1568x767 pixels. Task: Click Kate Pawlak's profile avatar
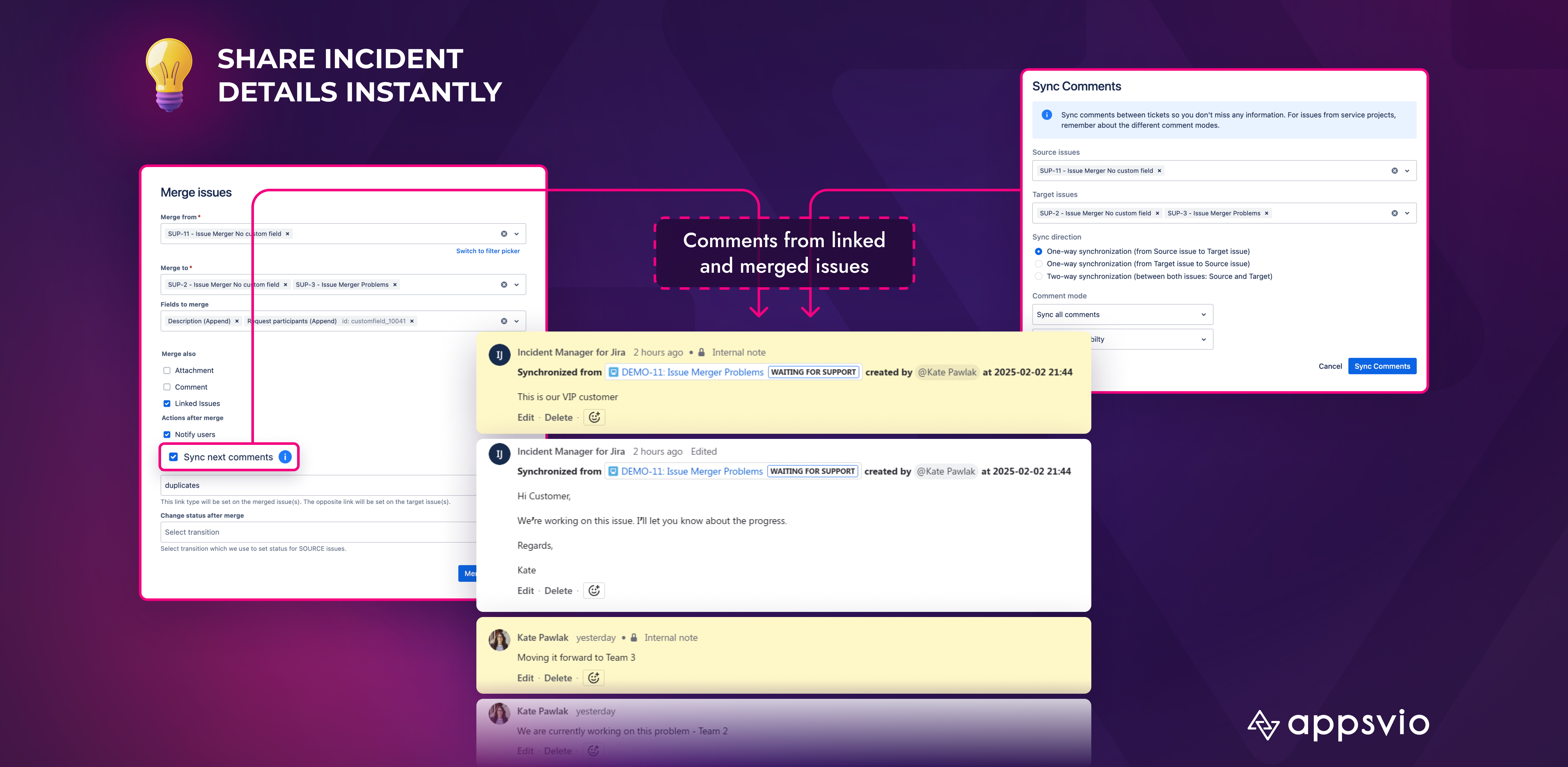coord(499,639)
